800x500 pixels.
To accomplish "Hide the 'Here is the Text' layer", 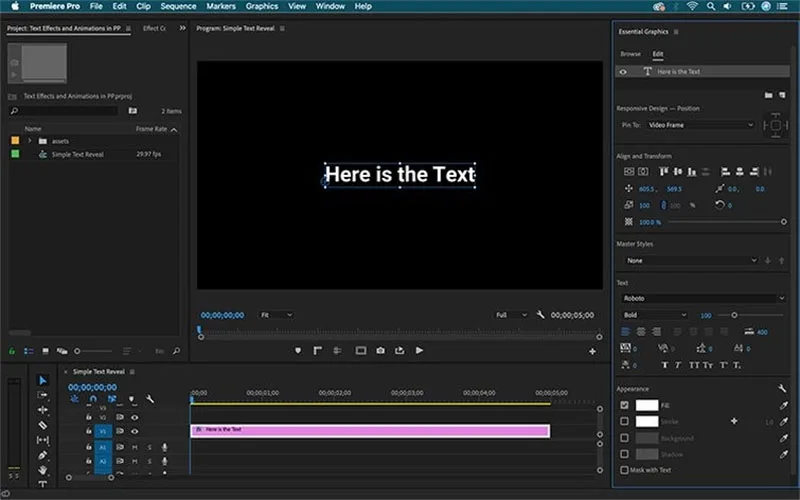I will (x=623, y=72).
